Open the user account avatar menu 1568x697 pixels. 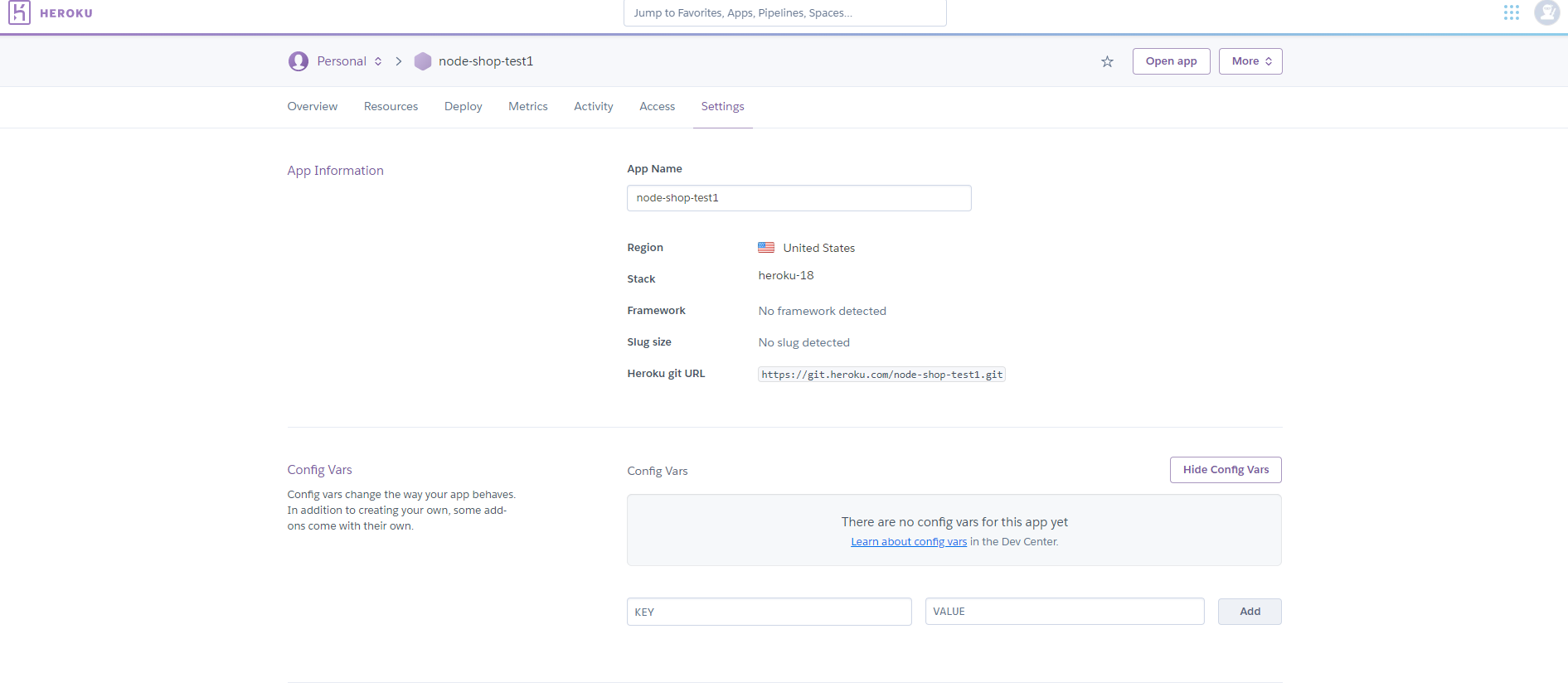[1546, 12]
